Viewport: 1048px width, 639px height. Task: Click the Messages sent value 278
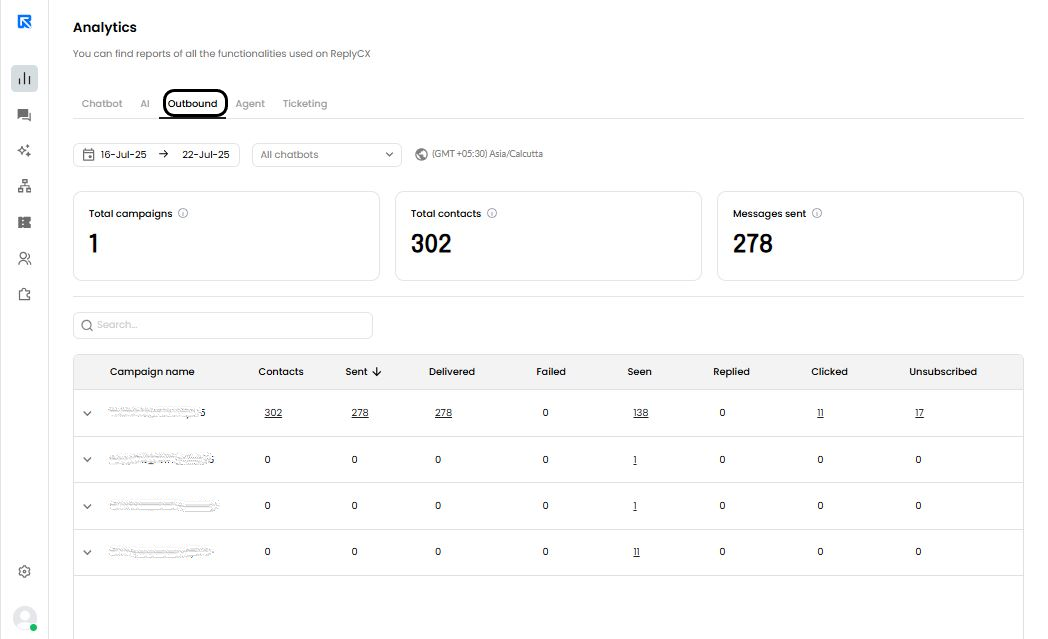(x=753, y=243)
